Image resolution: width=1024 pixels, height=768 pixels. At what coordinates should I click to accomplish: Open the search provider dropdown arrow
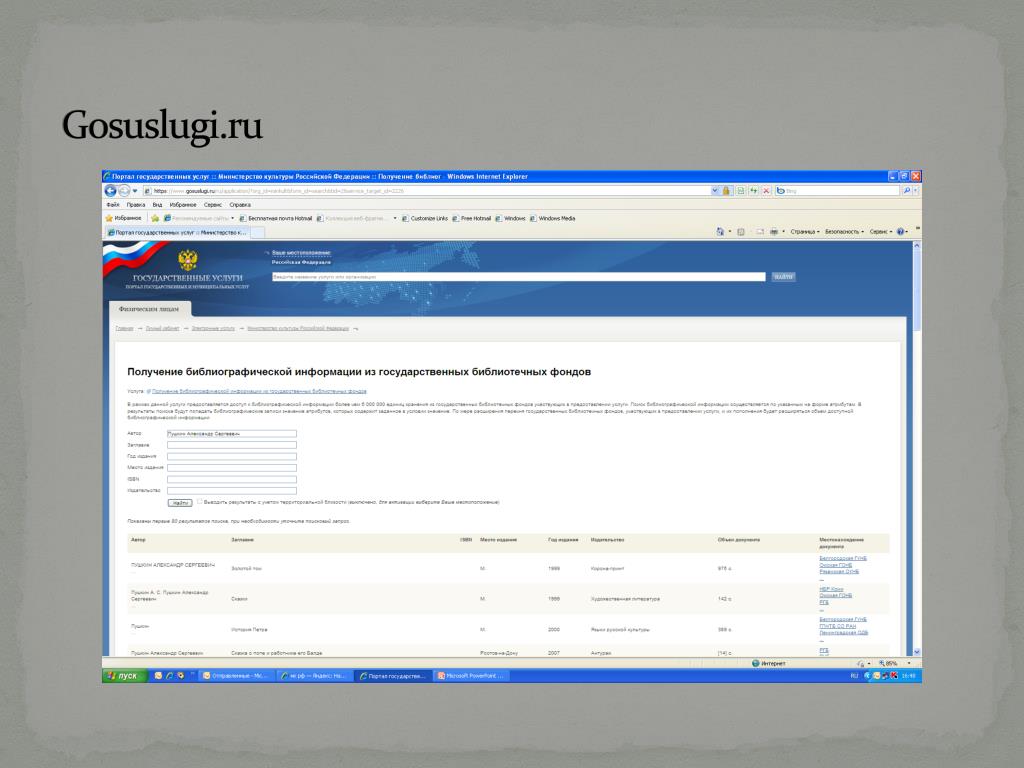tap(916, 191)
